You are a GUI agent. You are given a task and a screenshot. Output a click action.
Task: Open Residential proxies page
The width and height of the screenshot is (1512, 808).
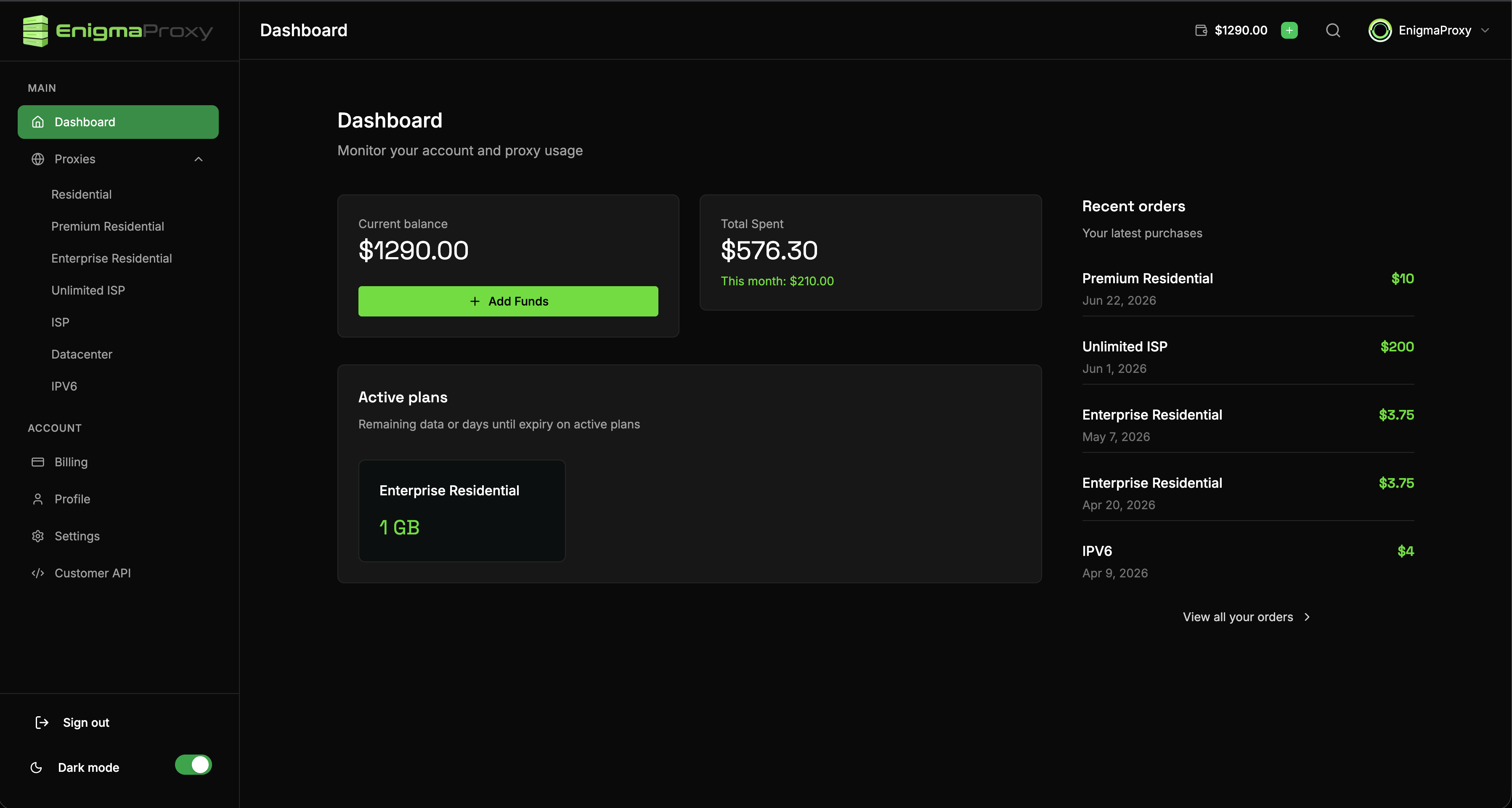[81, 194]
